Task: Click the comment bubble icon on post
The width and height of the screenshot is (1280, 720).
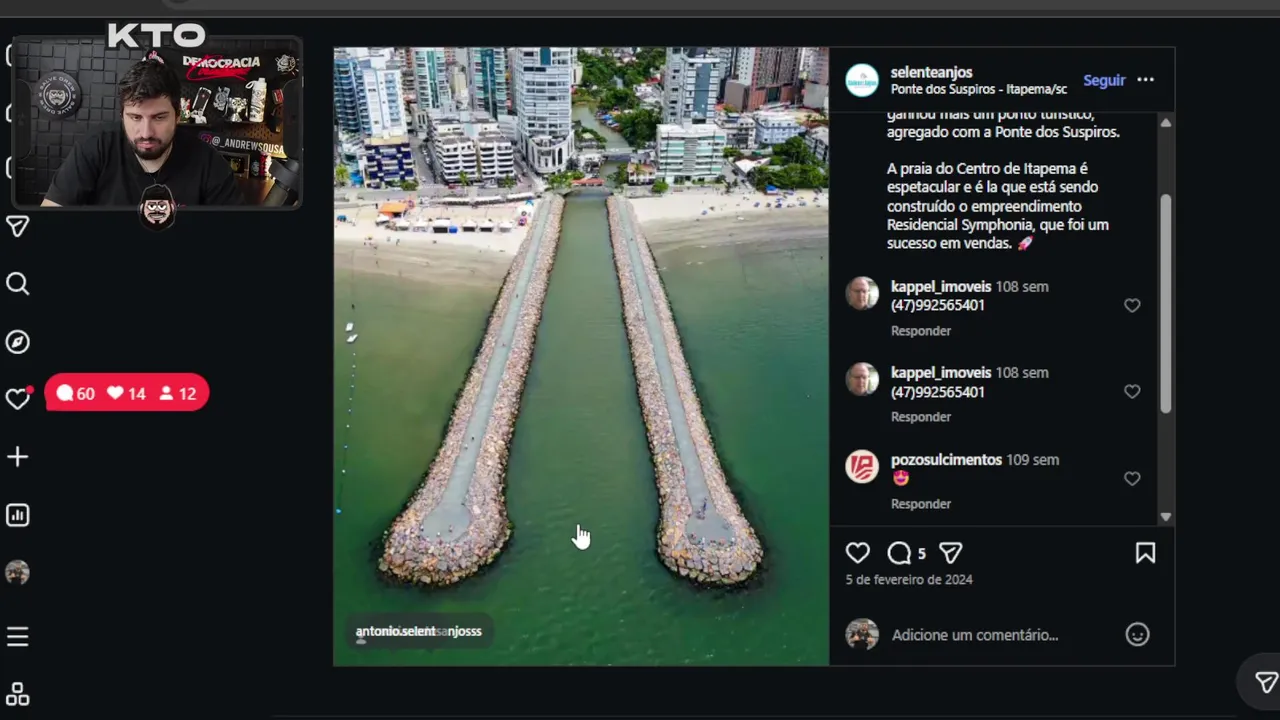Action: (x=899, y=553)
